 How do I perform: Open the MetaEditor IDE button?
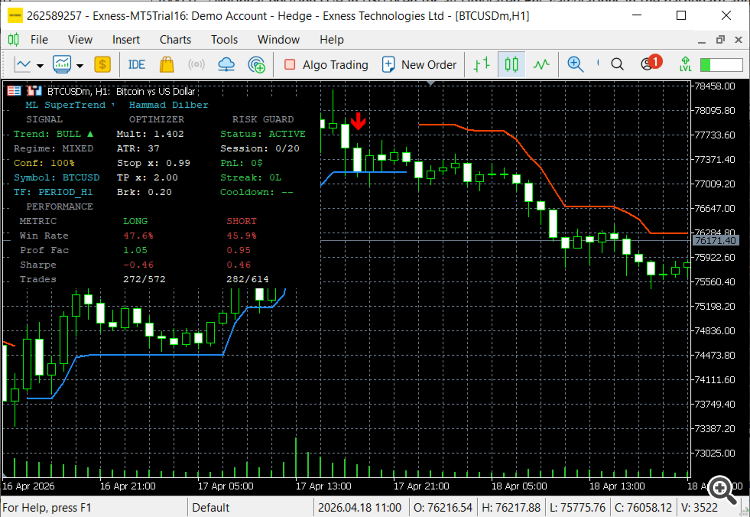[x=136, y=64]
